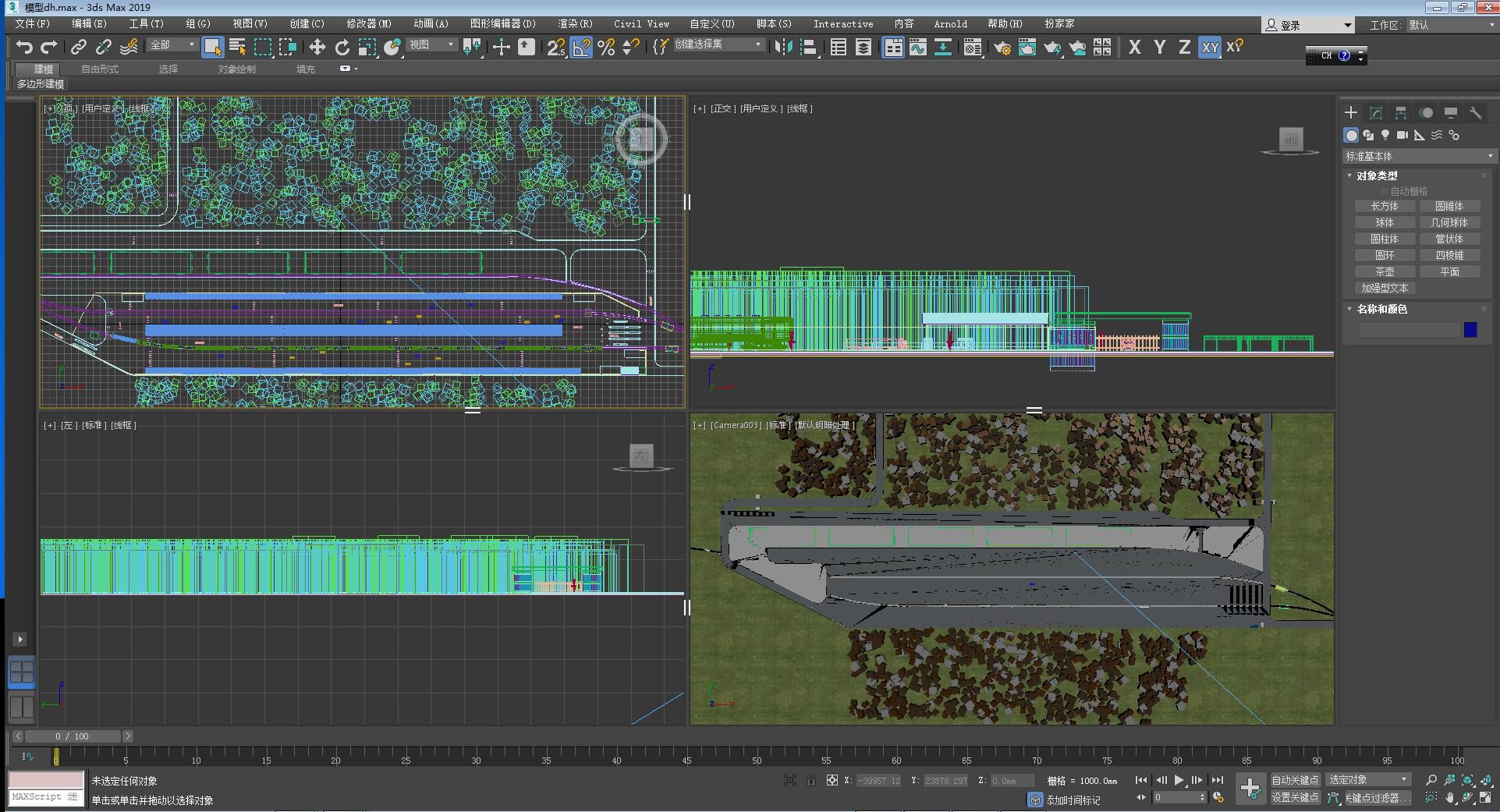Click the 茶壶 object button
1500x812 pixels.
1385,271
